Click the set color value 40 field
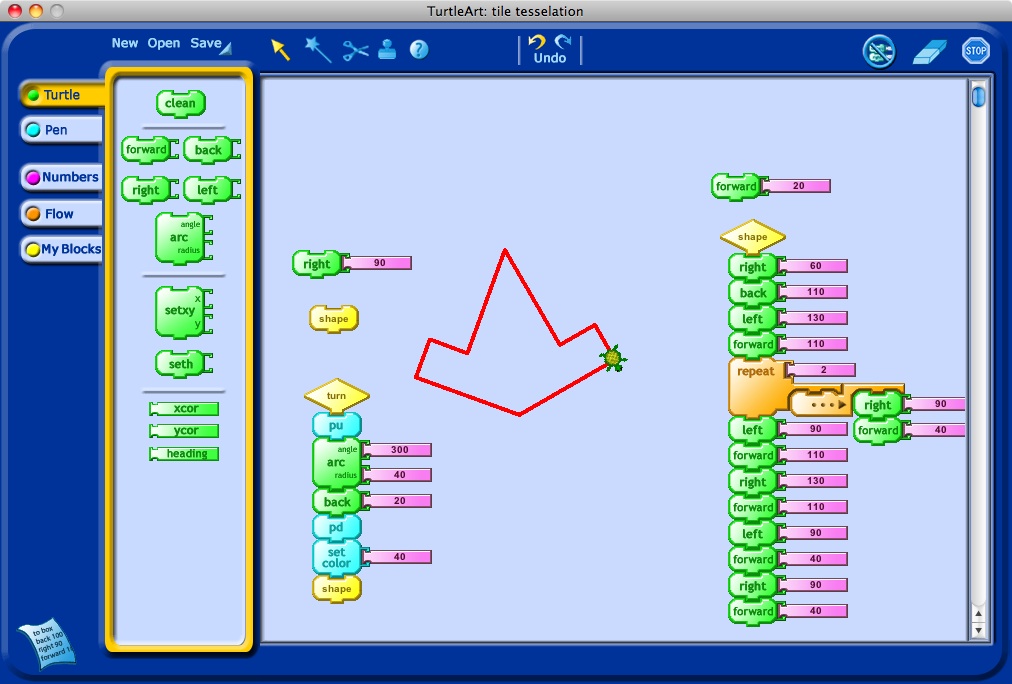The image size is (1012, 684). click(x=399, y=557)
